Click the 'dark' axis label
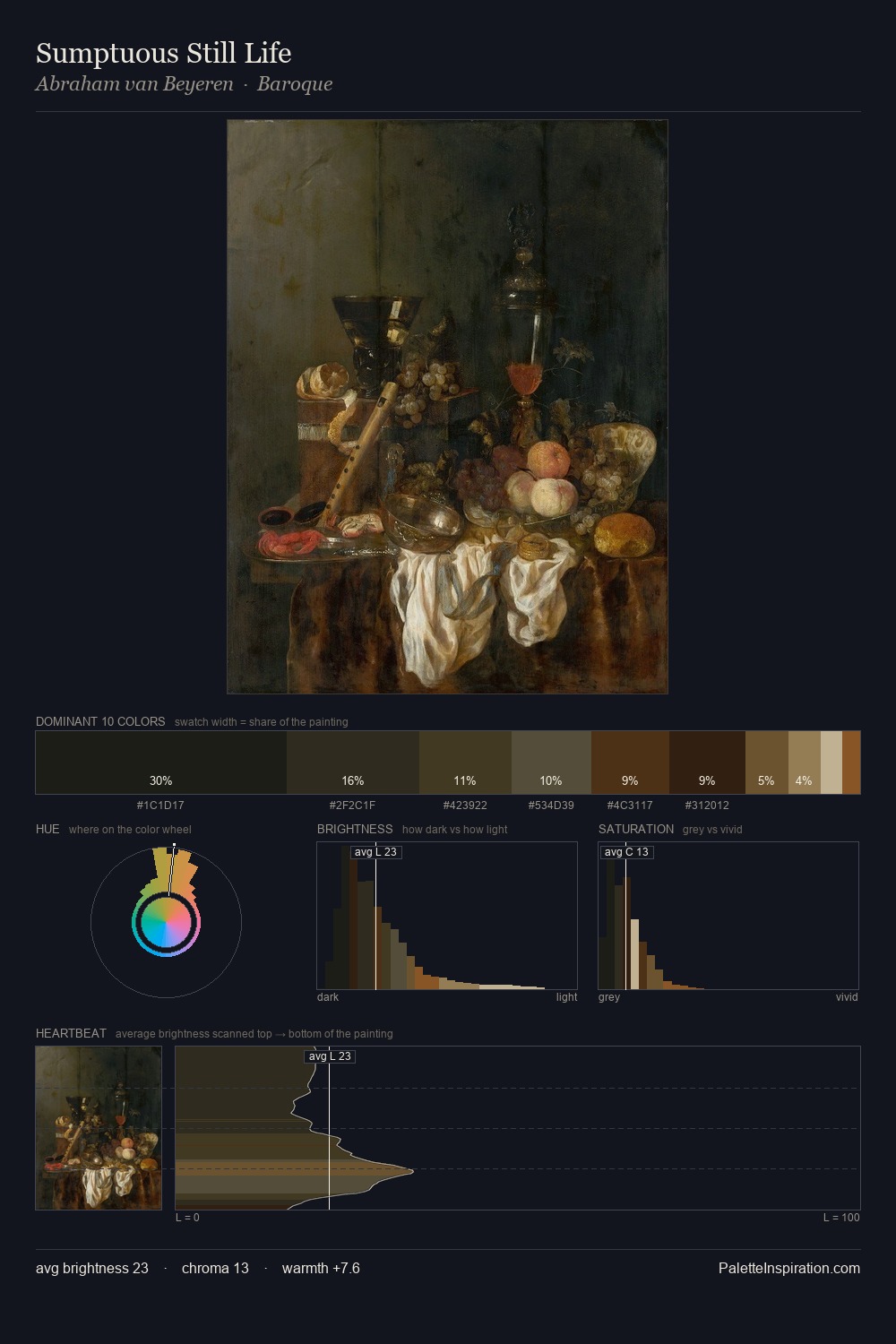 pyautogui.click(x=328, y=997)
